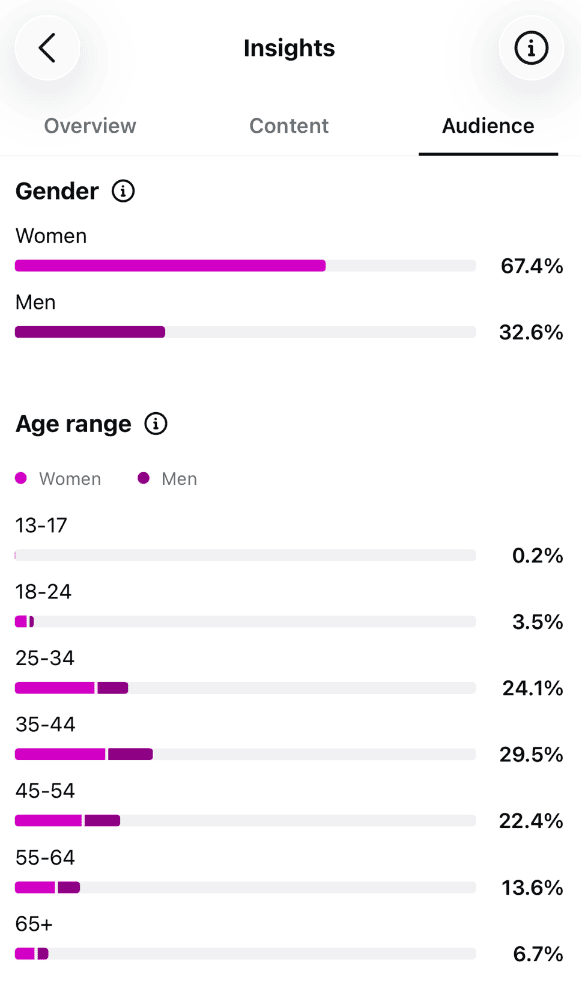
Task: Click the Men legend dot in Age range
Action: [x=144, y=478]
